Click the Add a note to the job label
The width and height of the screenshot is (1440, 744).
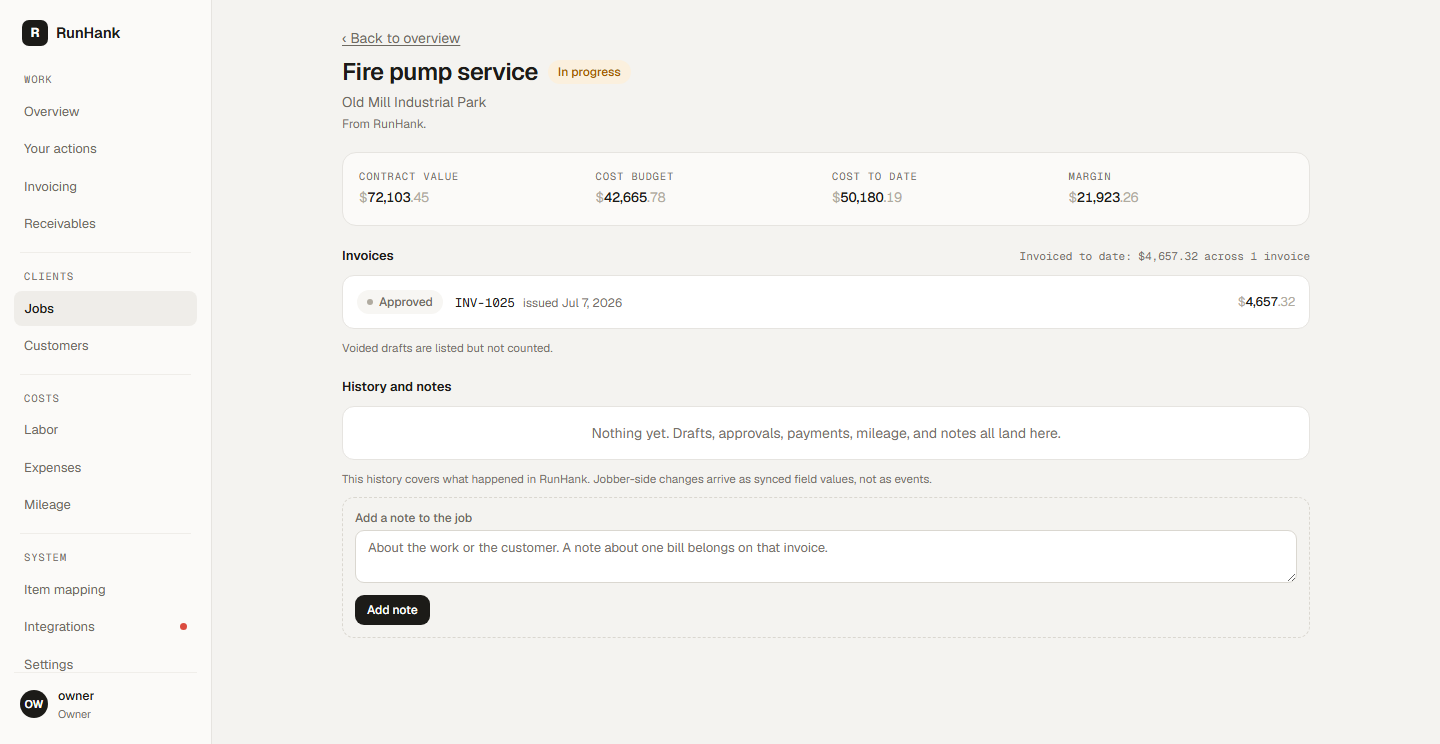tap(413, 518)
